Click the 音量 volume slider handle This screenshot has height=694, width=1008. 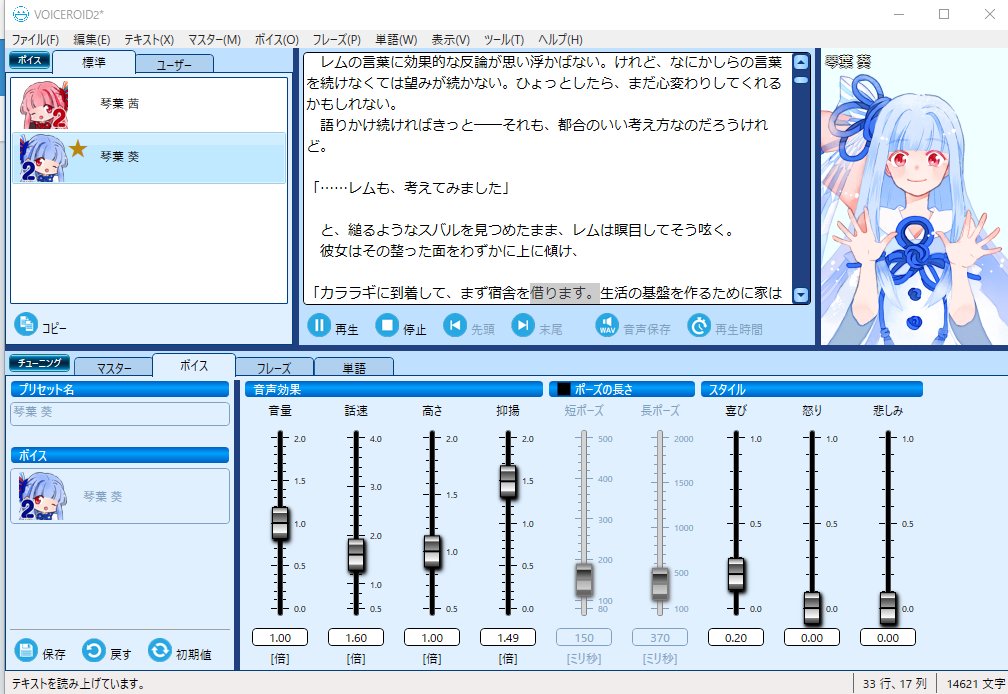[x=280, y=523]
